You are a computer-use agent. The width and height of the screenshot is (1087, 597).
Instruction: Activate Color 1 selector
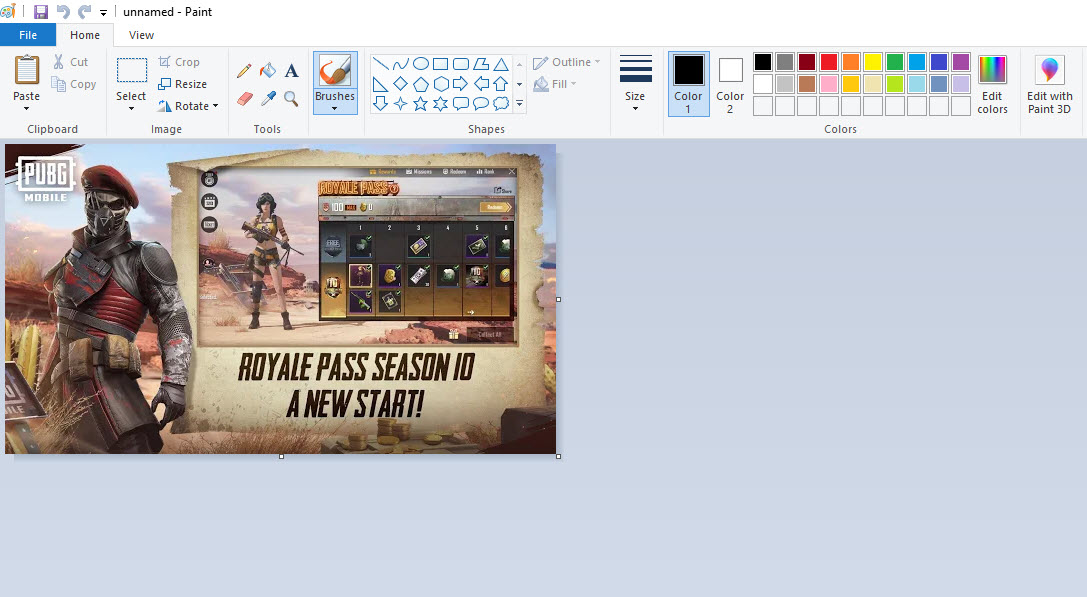coord(688,84)
